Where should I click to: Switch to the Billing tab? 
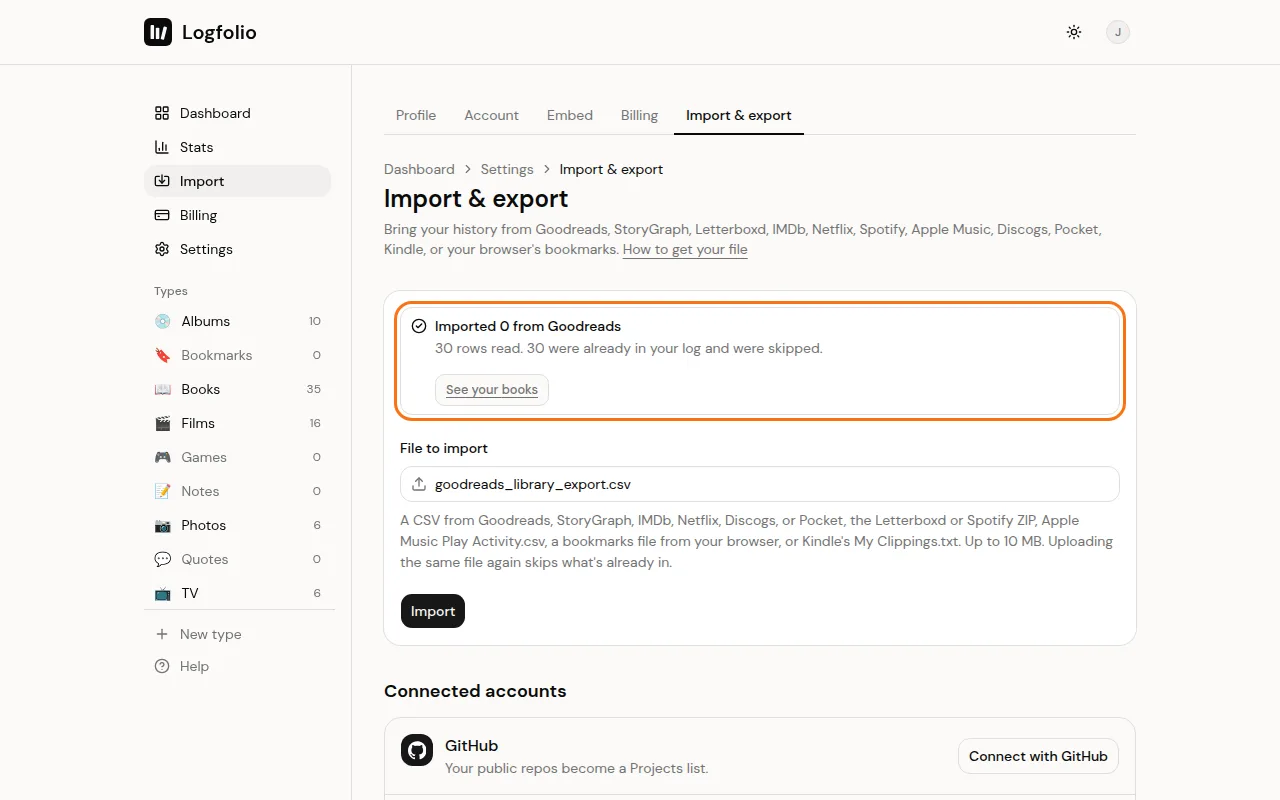[x=639, y=115]
